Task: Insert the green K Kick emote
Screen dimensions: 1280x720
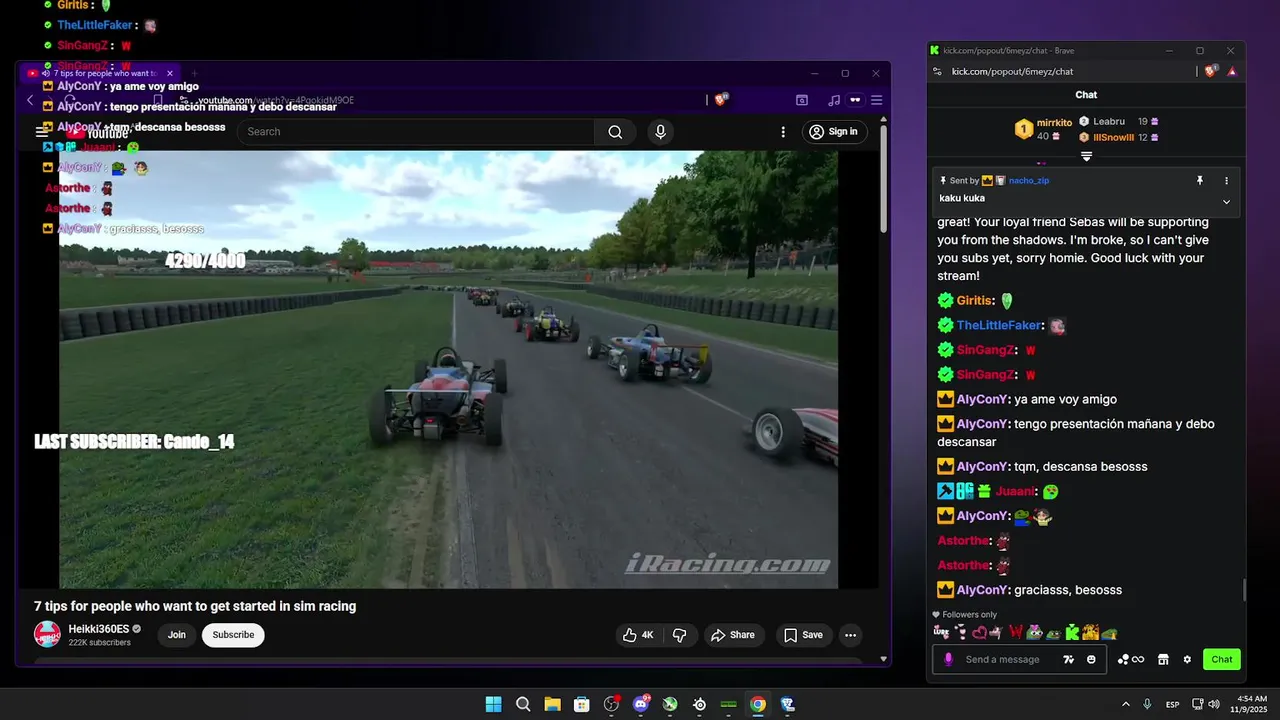Action: coord(1072,632)
